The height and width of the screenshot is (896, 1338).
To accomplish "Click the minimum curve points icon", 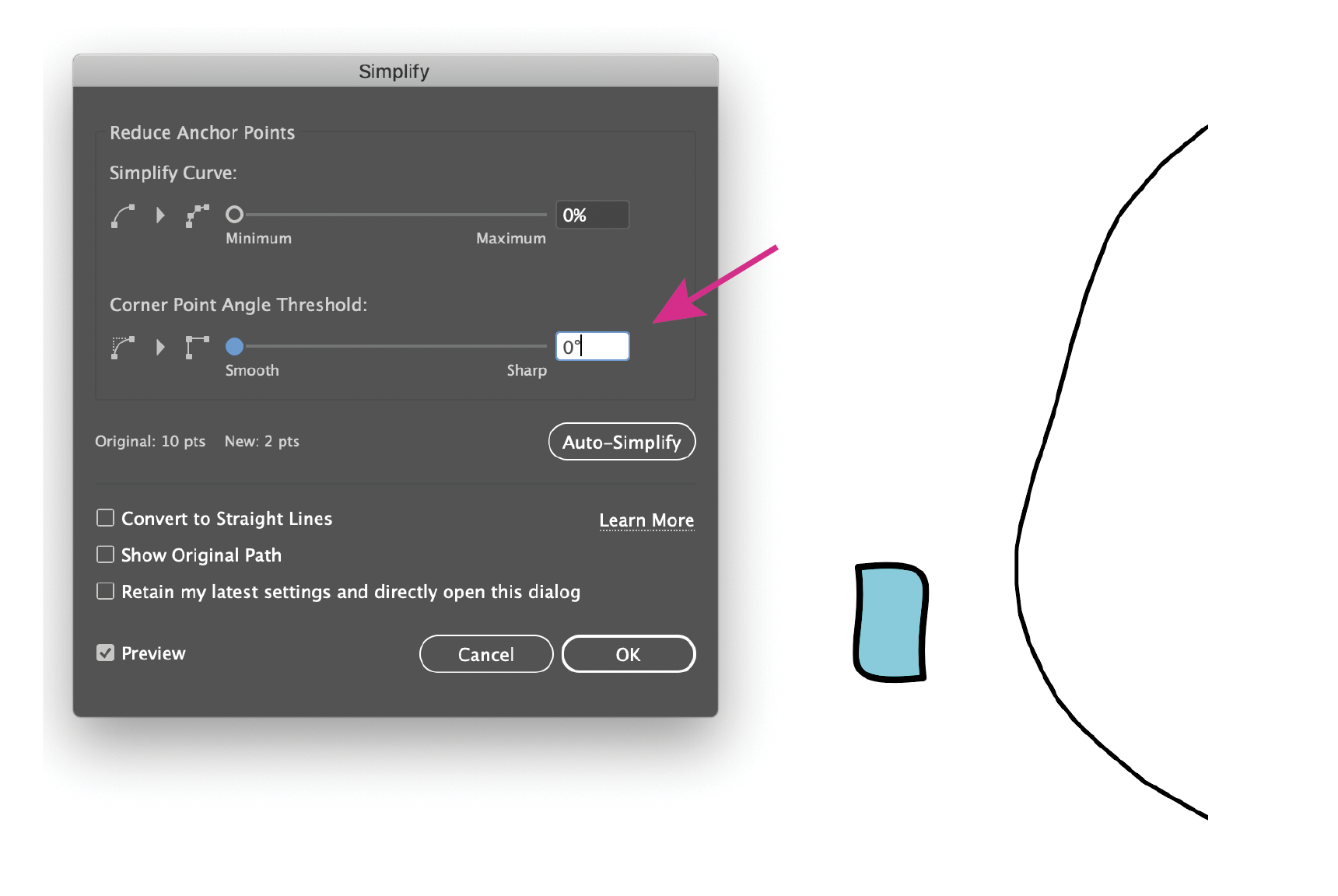I will (x=123, y=215).
